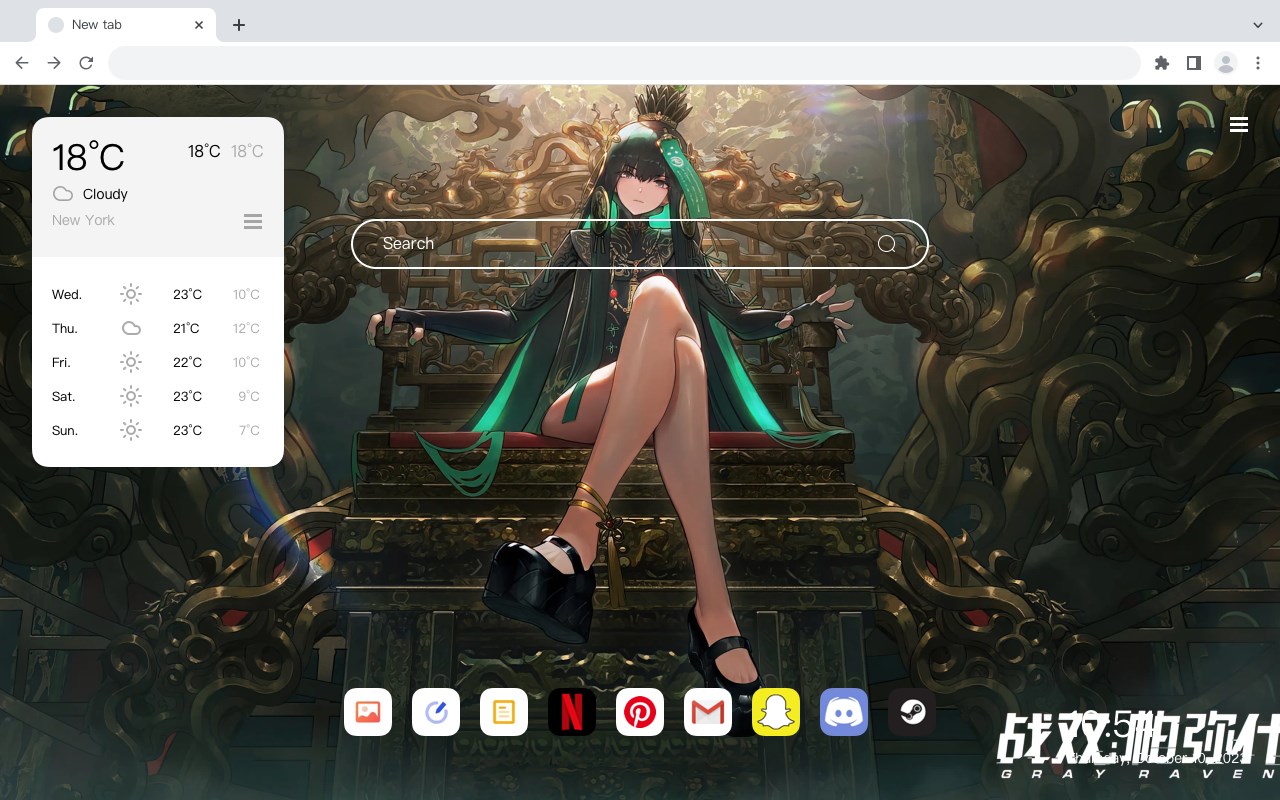Click the Fri. forecast day label

click(x=62, y=362)
